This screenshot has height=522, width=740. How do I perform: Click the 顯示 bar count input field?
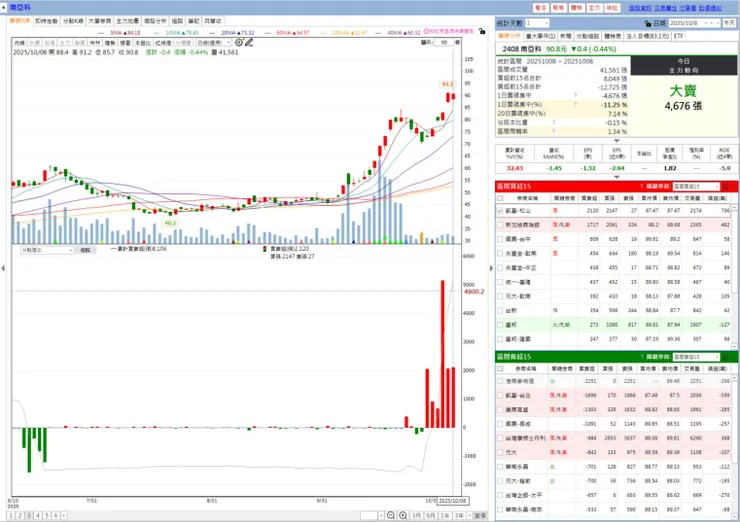[x=444, y=42]
